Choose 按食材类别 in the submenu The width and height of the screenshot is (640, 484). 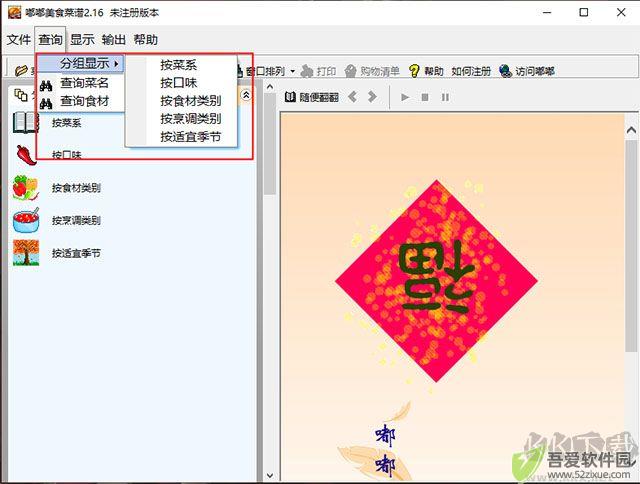pos(191,101)
